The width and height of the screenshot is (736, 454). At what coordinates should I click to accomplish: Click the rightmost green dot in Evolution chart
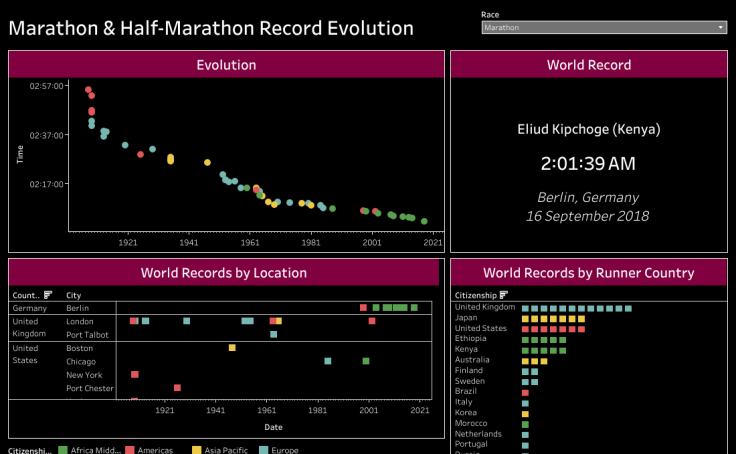[424, 221]
